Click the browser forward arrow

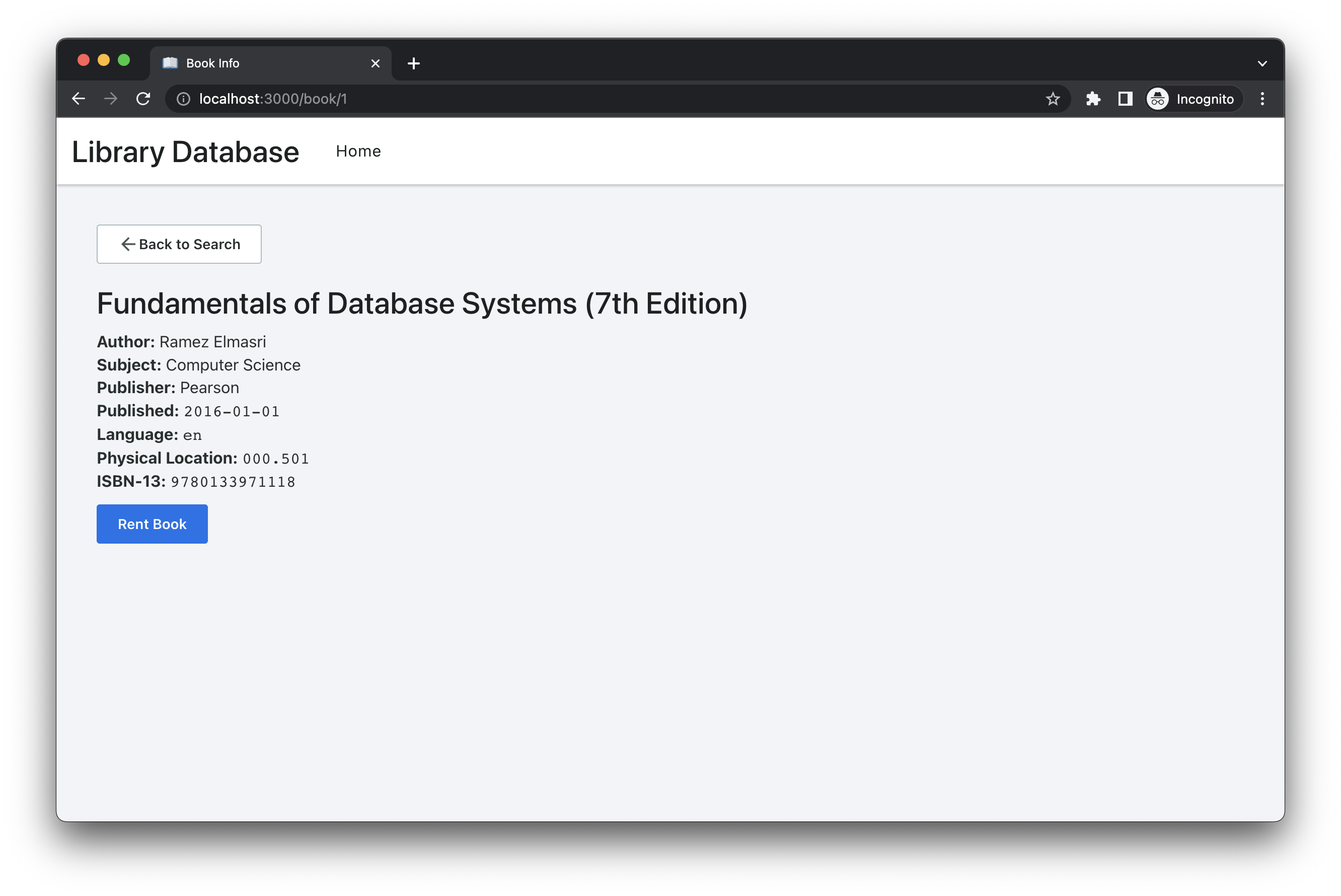tap(111, 99)
